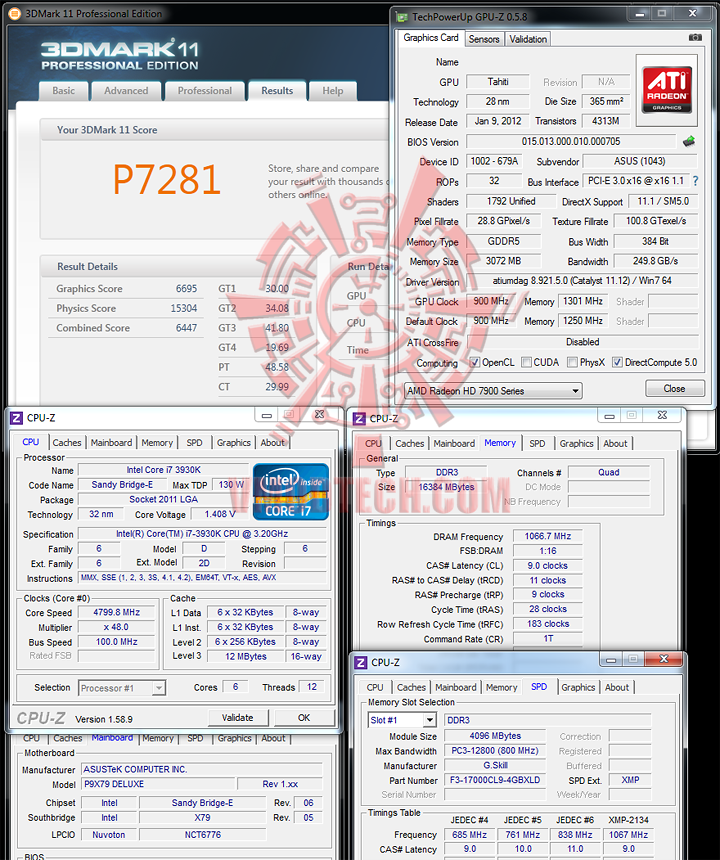The image size is (720, 860).
Task: Click the Core Speed value 4799.8 MHz
Action: tap(116, 612)
